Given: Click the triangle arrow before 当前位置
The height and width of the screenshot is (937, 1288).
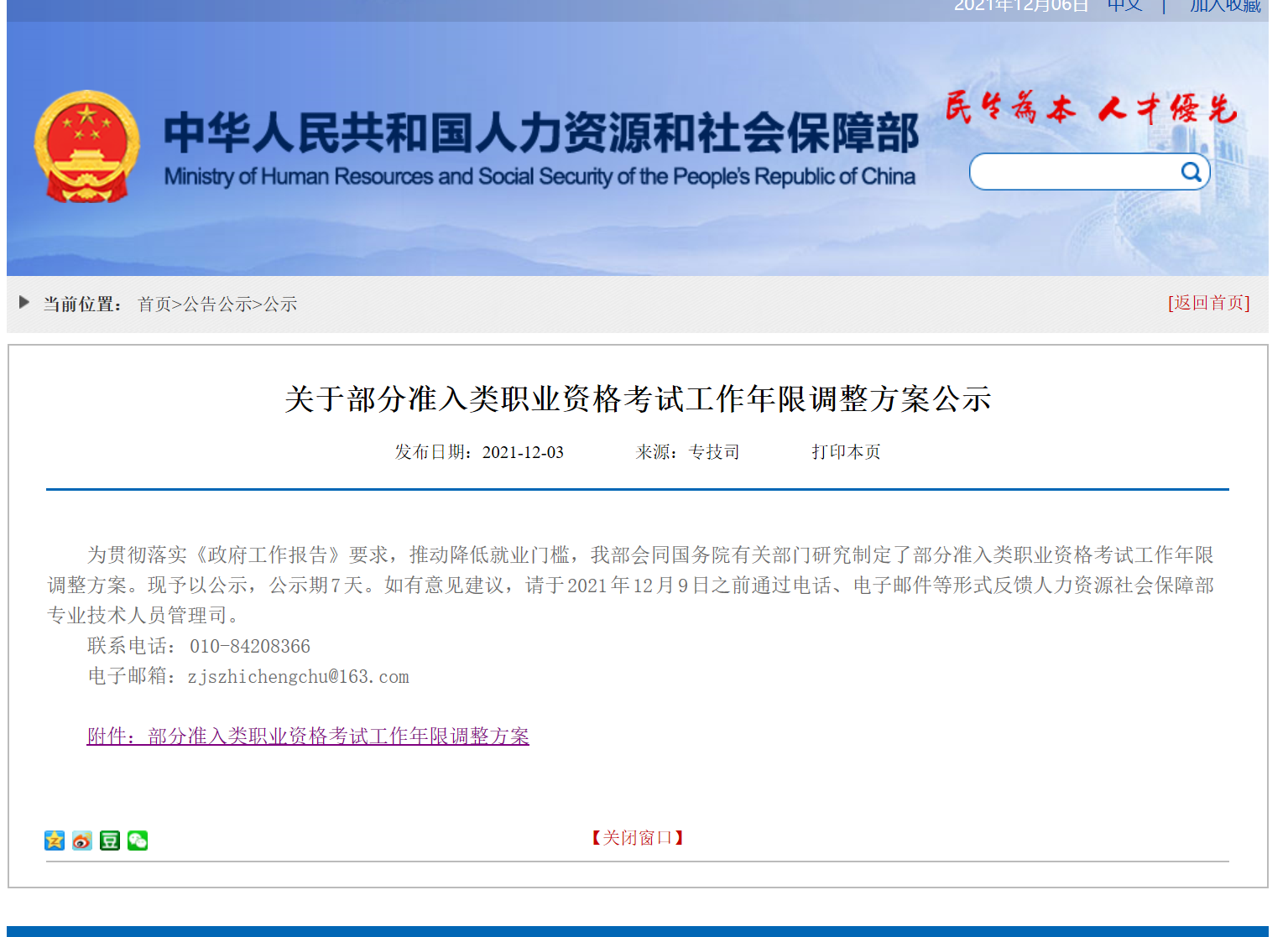Looking at the screenshot, I should (x=24, y=302).
